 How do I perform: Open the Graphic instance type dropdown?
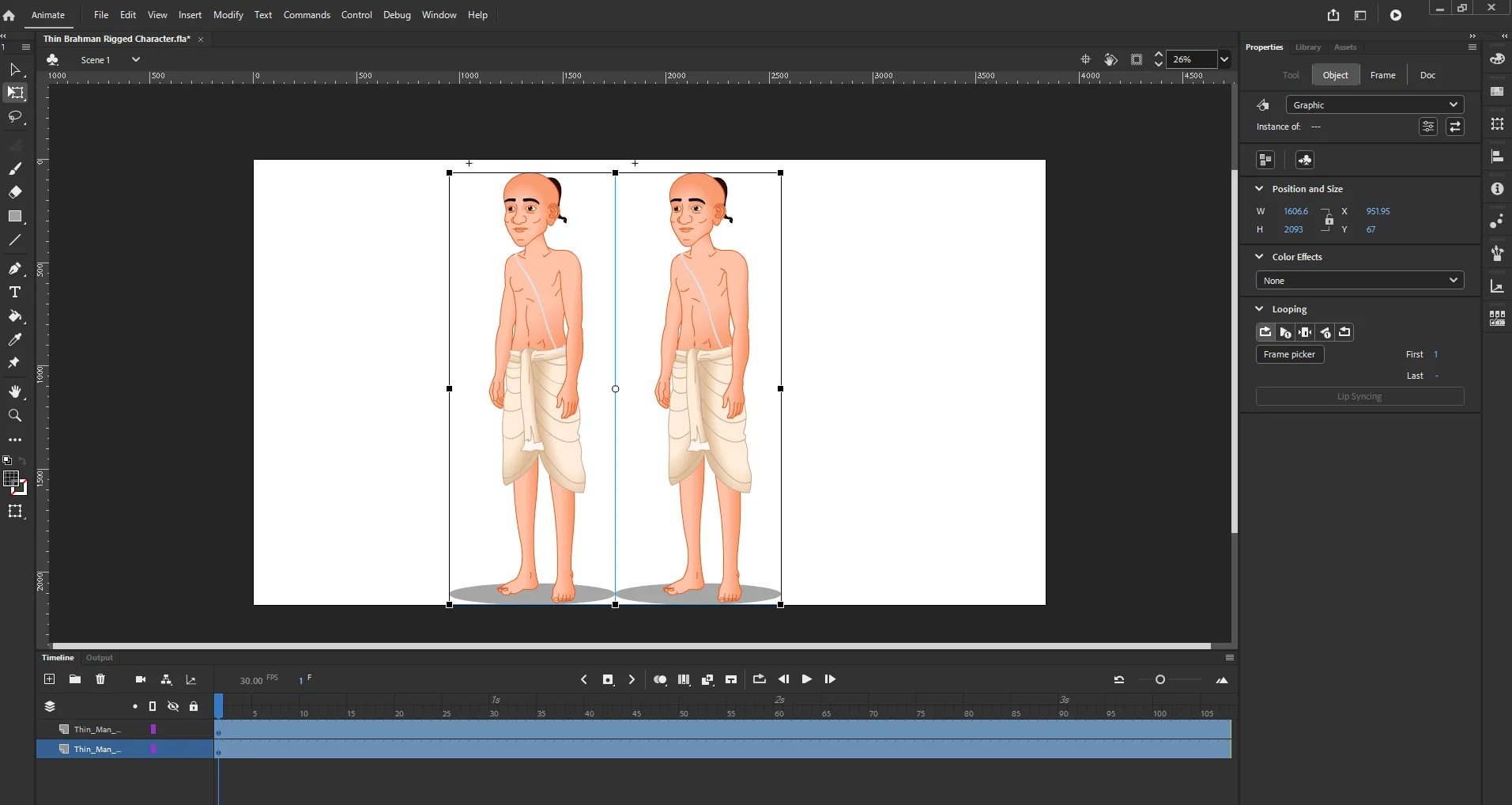tap(1374, 105)
